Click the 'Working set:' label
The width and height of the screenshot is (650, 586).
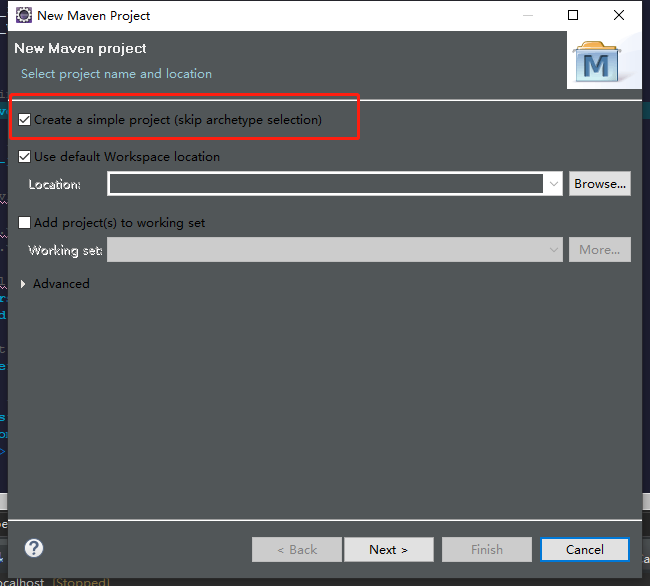coord(65,250)
